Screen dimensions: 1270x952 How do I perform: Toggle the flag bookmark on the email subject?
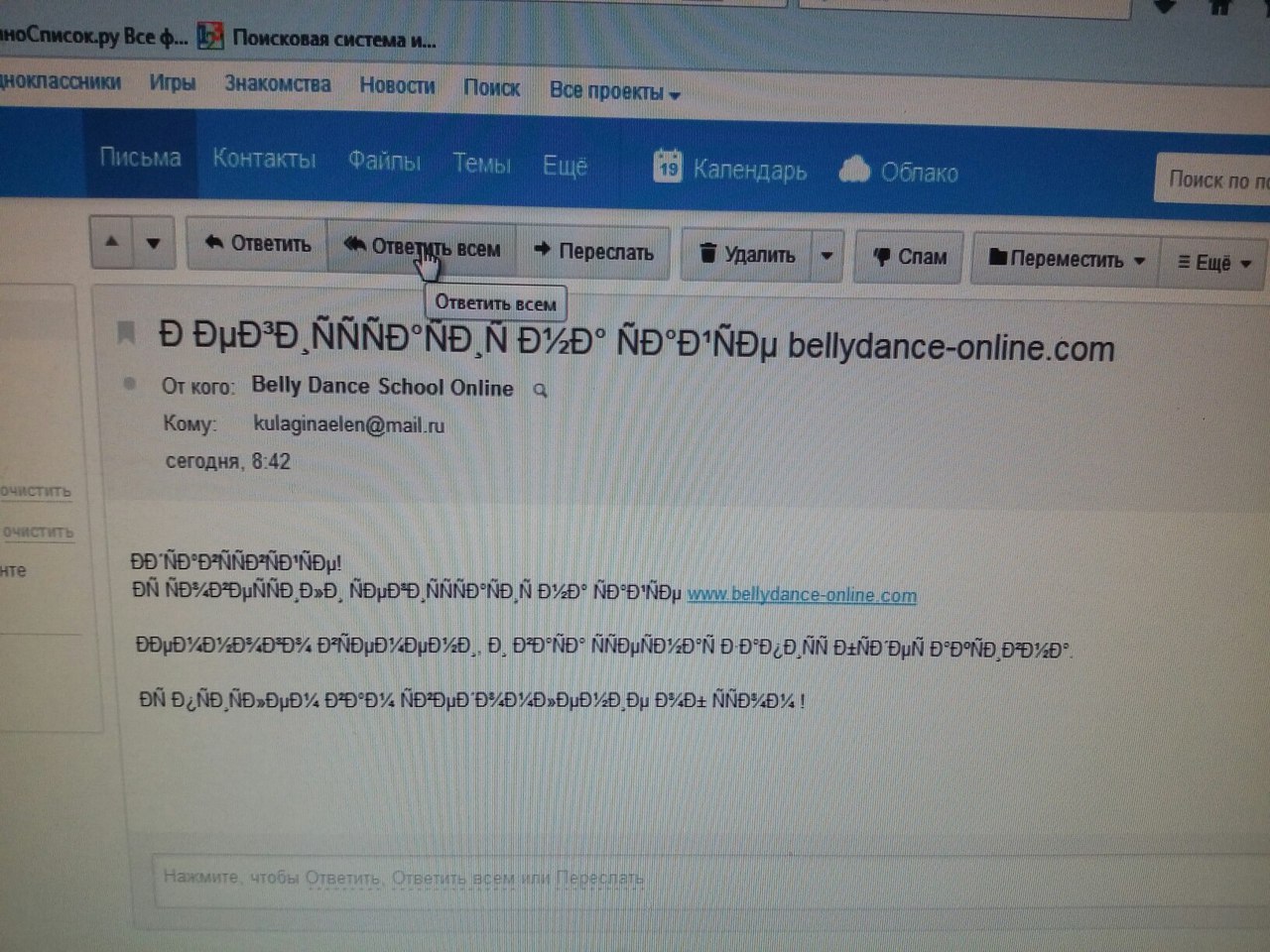click(126, 333)
